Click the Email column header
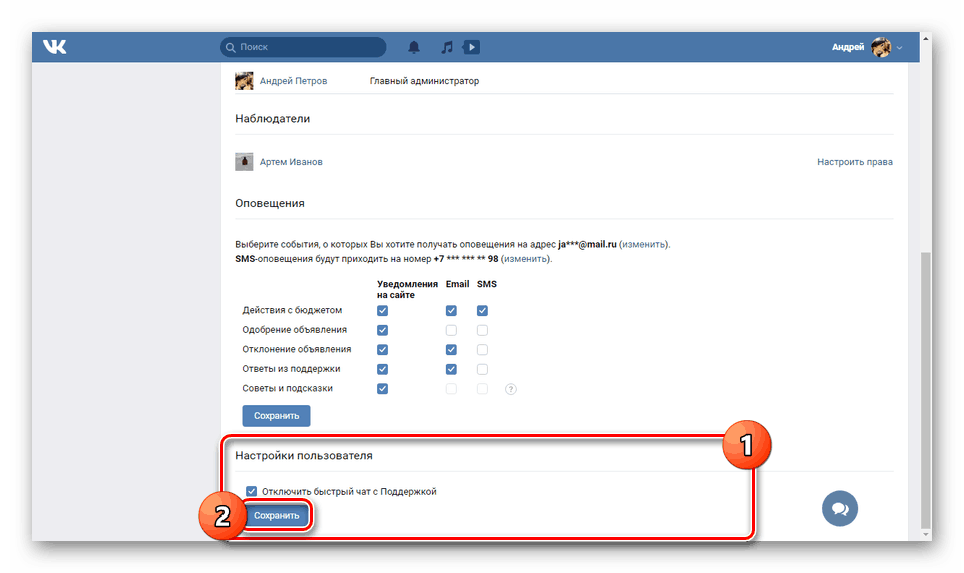This screenshot has height=573, width=964. point(457,284)
